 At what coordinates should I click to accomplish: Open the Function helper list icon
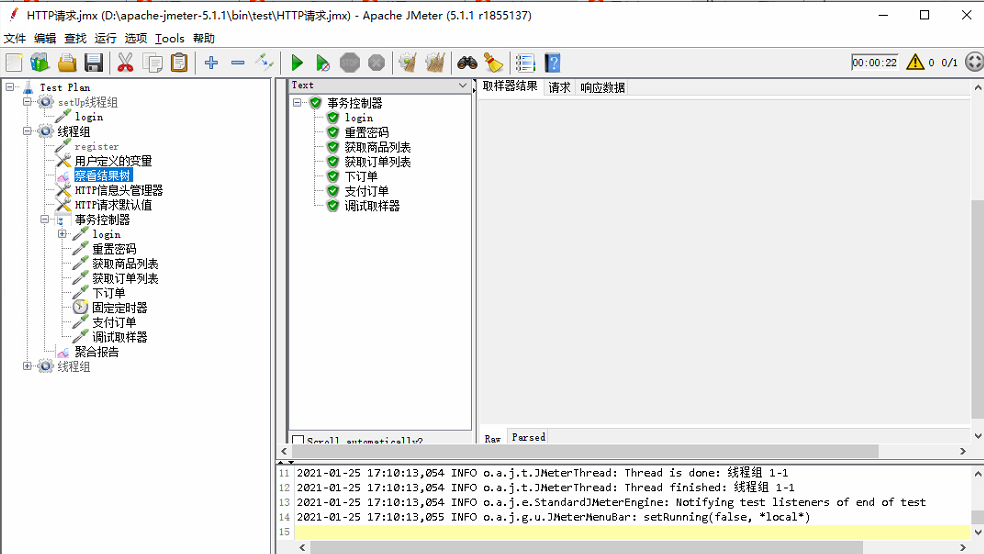click(x=525, y=63)
